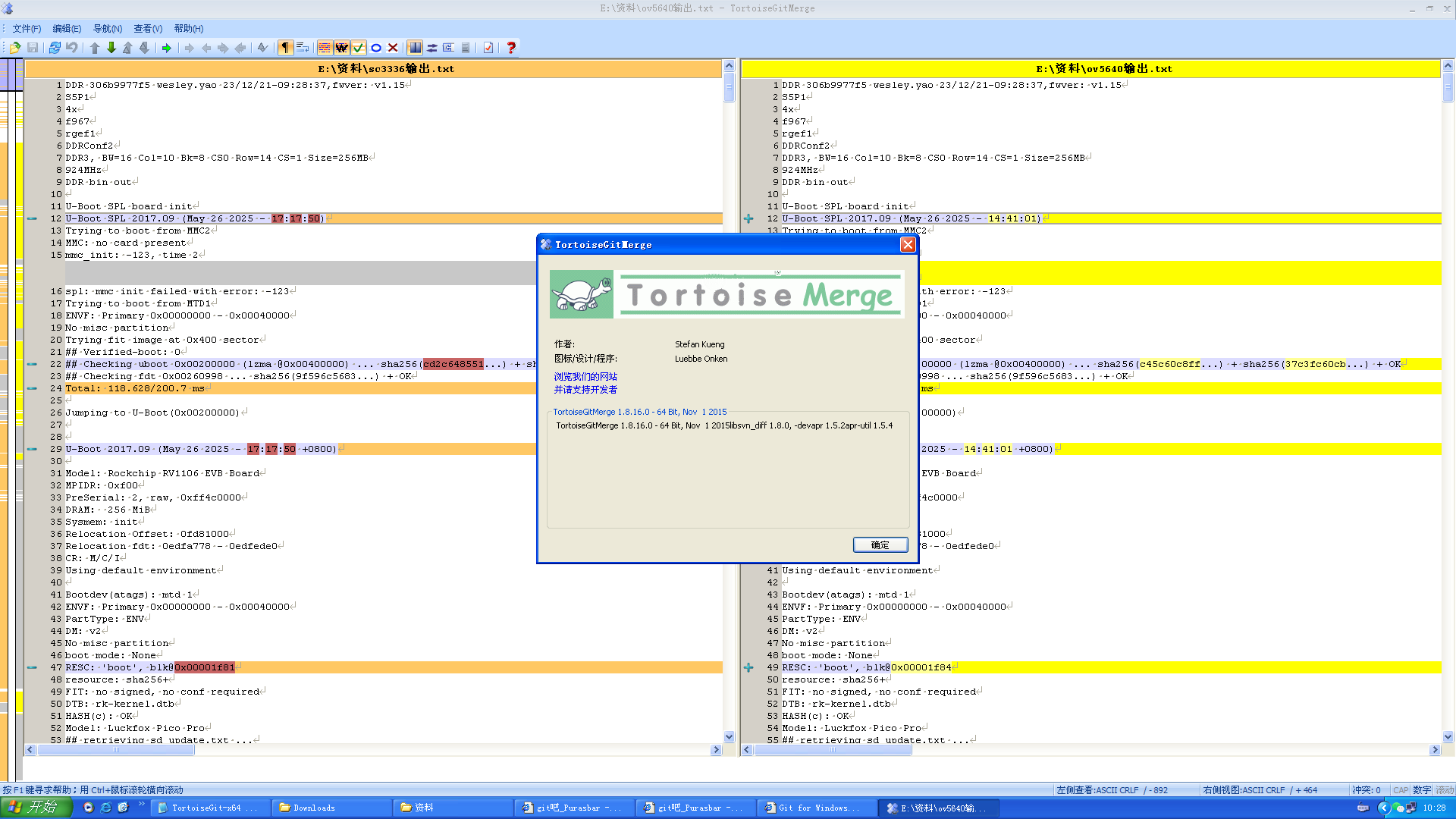Click left pane vertical scrollbar down arrow
Image resolution: width=1456 pixels, height=819 pixels.
click(730, 736)
